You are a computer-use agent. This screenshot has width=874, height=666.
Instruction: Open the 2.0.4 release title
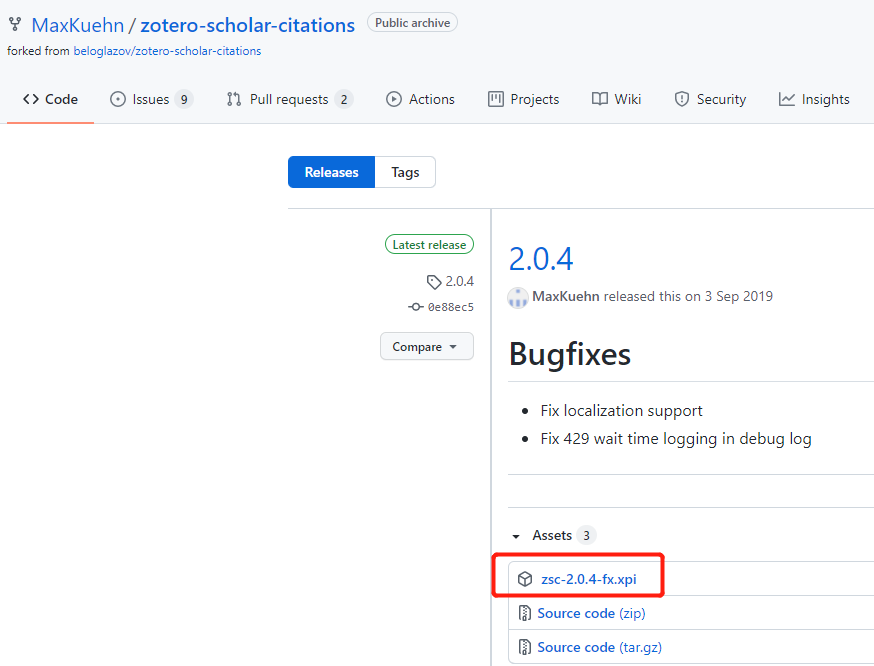541,259
